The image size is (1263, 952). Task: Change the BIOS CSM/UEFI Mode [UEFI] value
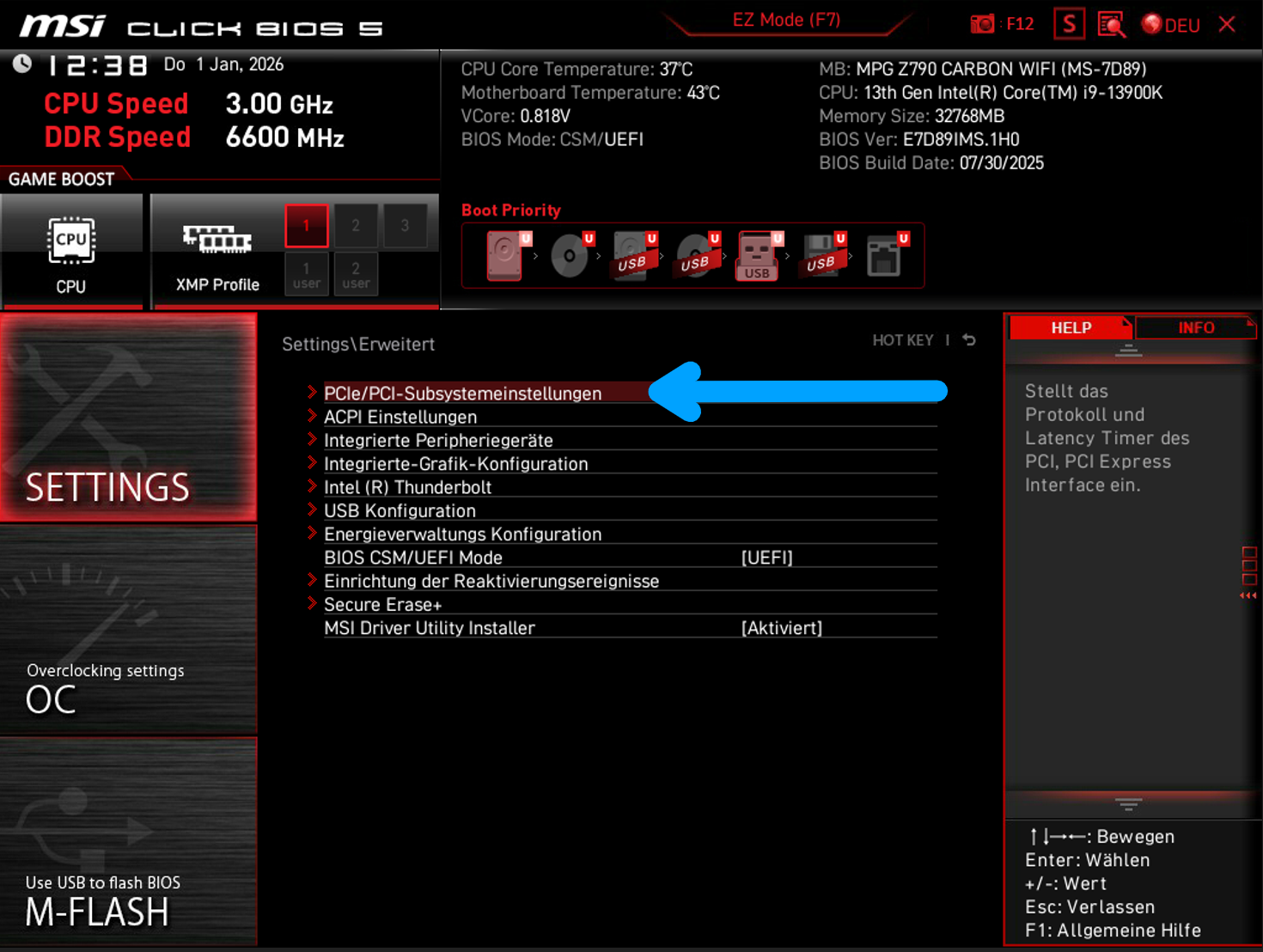[x=766, y=558]
